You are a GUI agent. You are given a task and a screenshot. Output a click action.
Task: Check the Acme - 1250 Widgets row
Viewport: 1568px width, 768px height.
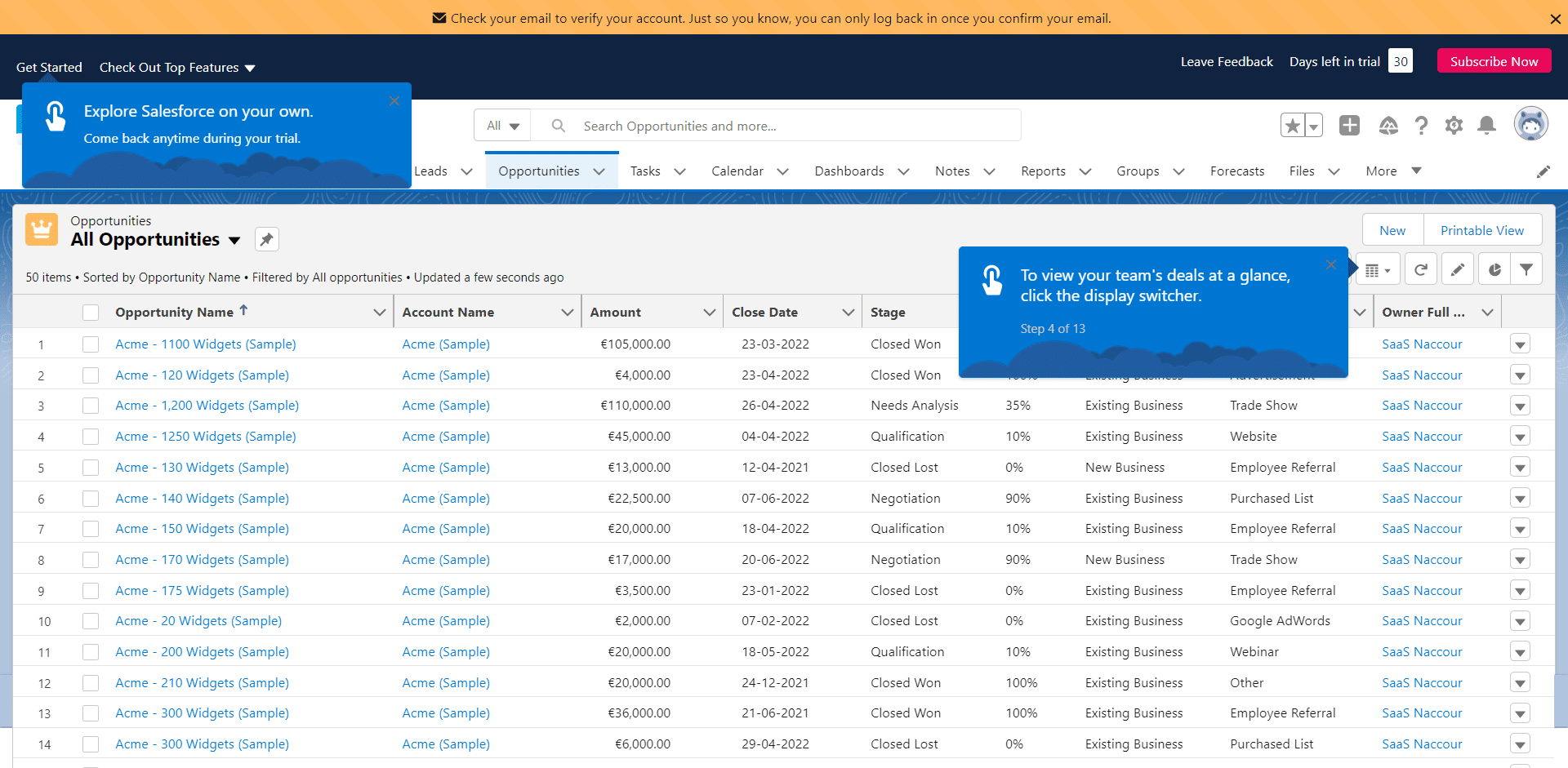[x=91, y=437]
